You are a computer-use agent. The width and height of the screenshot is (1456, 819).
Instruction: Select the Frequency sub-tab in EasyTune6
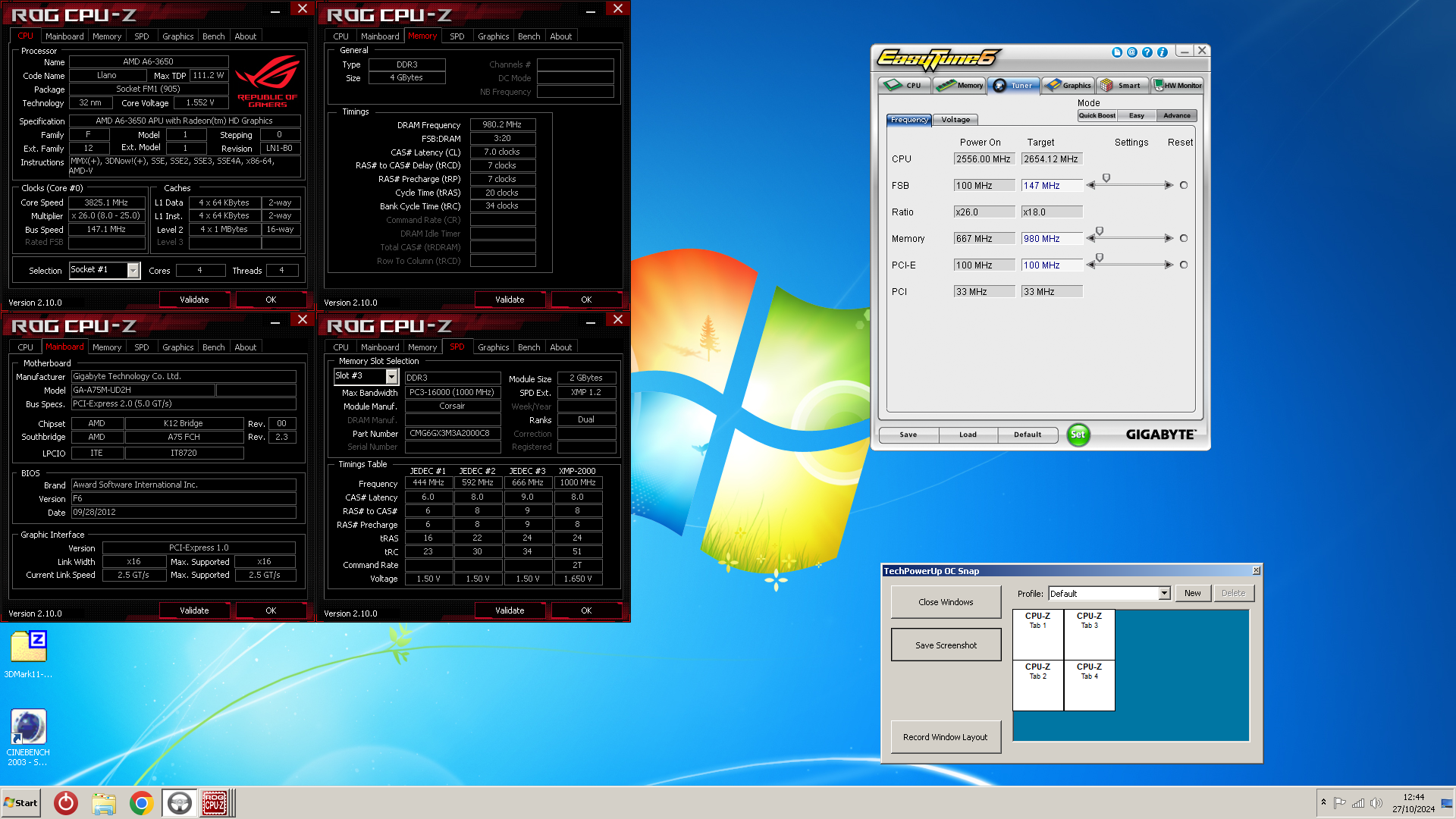(x=909, y=120)
